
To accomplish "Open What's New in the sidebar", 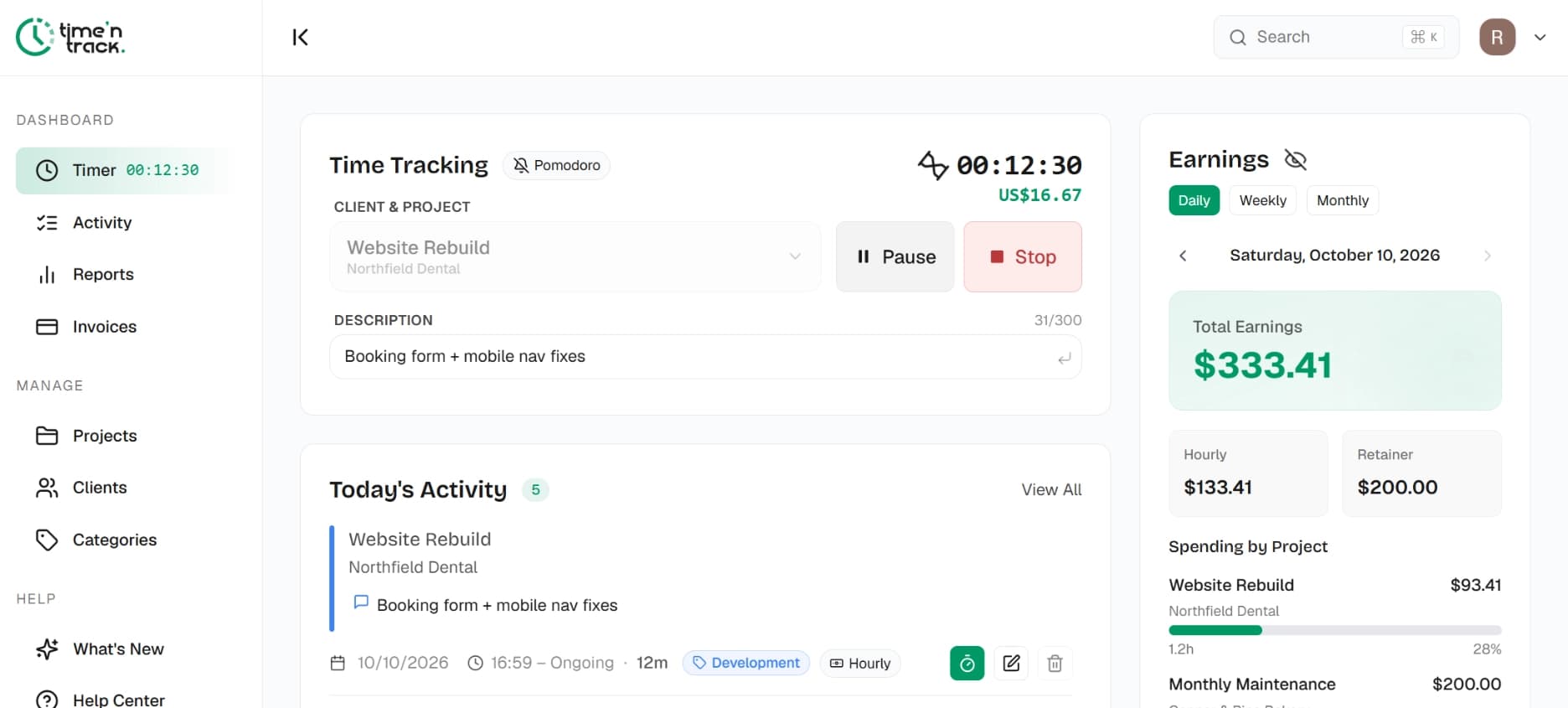I will pos(122,649).
